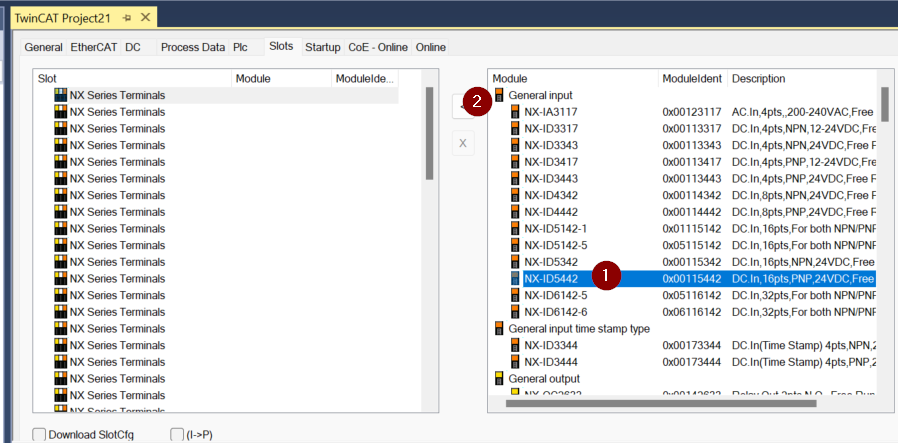Click ModuleIdent value 0x00115442
The height and width of the screenshot is (443, 898).
click(x=692, y=279)
